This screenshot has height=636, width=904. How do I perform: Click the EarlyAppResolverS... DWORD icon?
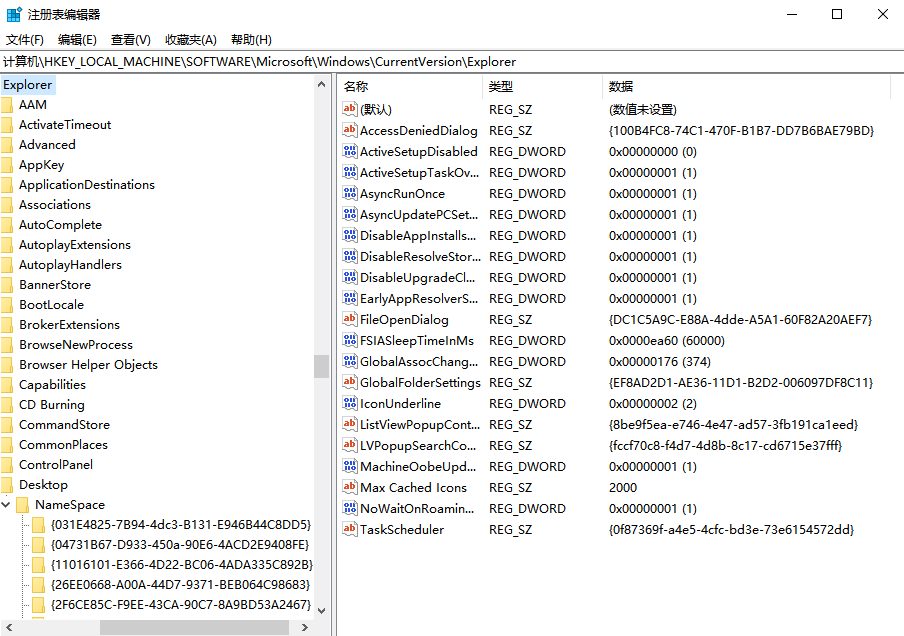[349, 298]
